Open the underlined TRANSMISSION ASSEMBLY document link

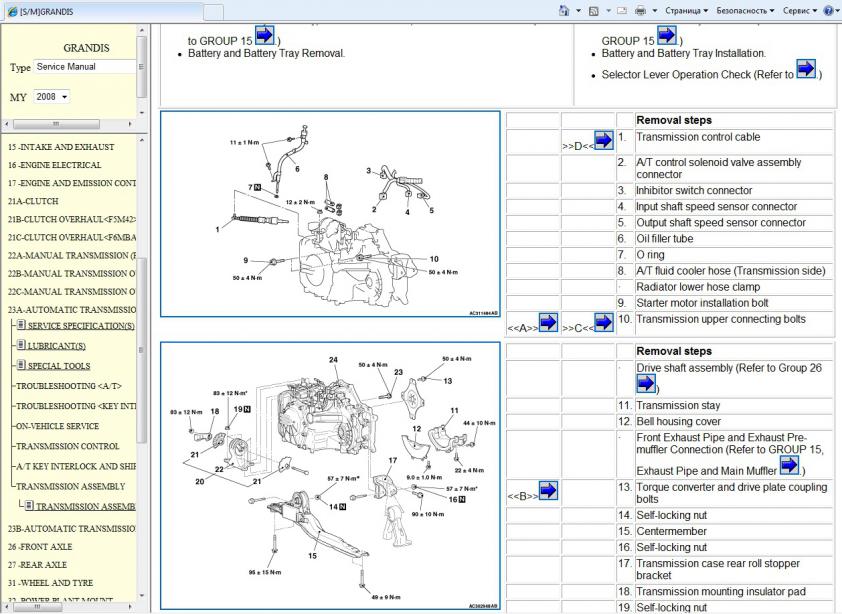point(85,506)
